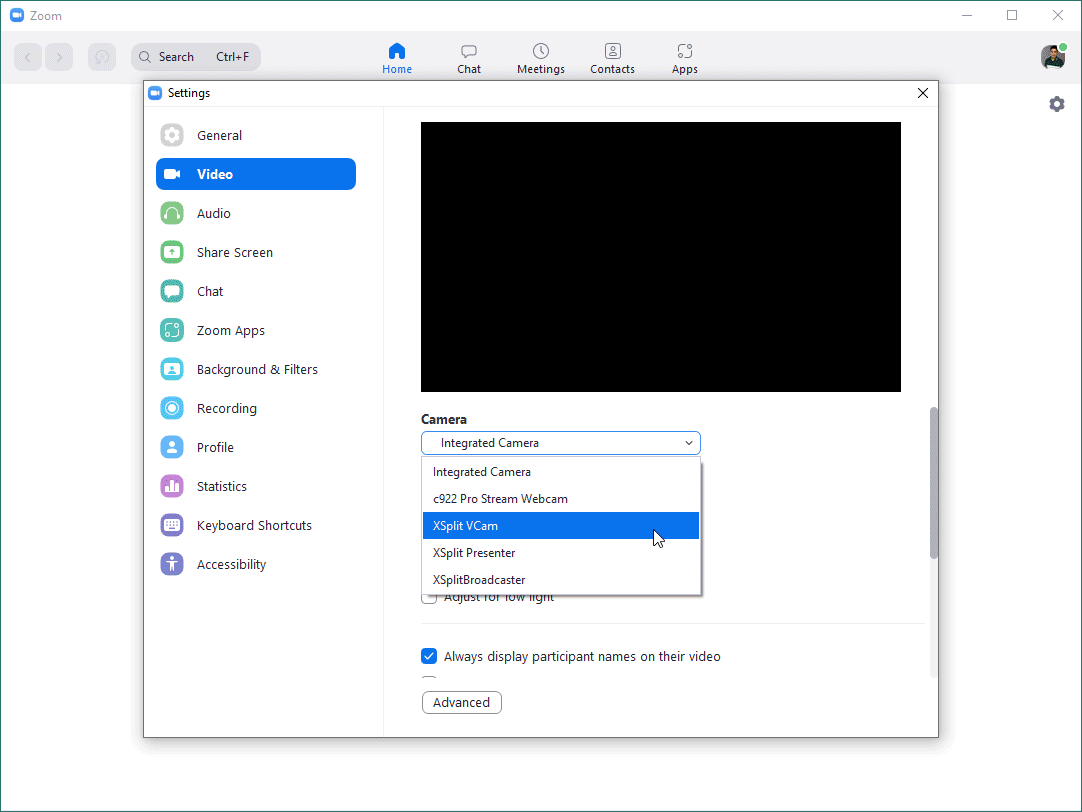Open the Recording settings icon
1082x812 pixels.
click(172, 408)
